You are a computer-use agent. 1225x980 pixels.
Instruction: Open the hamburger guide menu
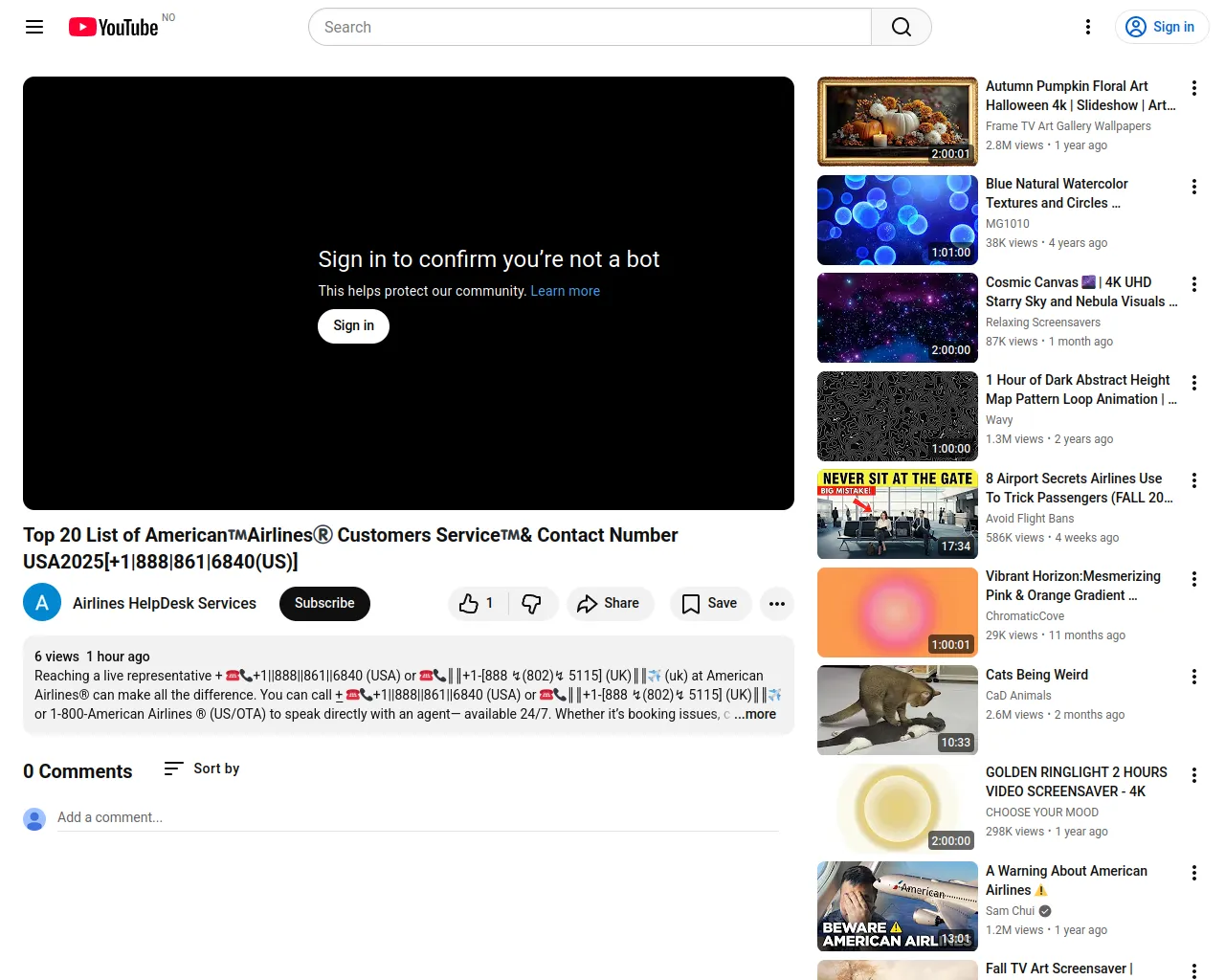34,27
